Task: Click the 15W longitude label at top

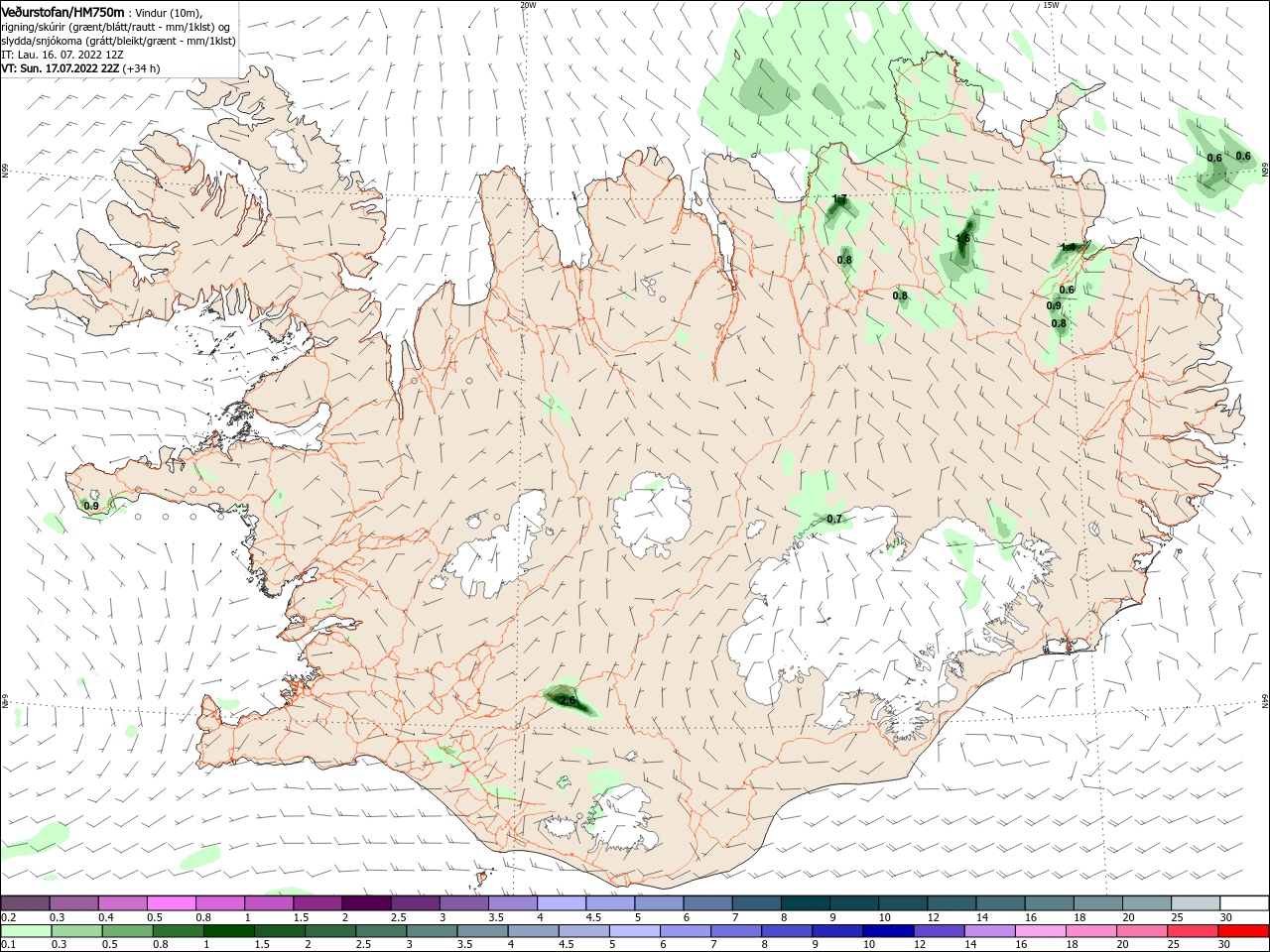Action: click(1051, 5)
